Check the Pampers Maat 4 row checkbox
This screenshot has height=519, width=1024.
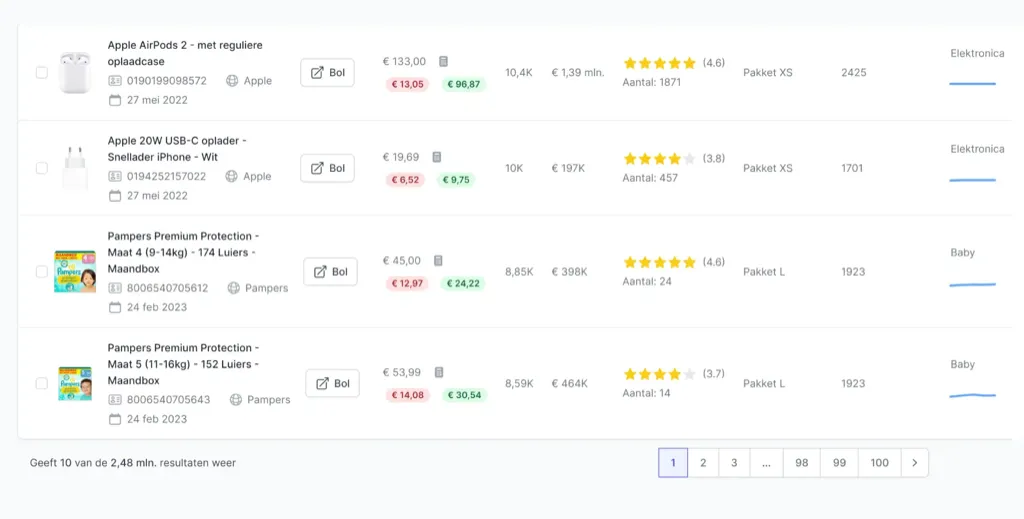coord(42,272)
